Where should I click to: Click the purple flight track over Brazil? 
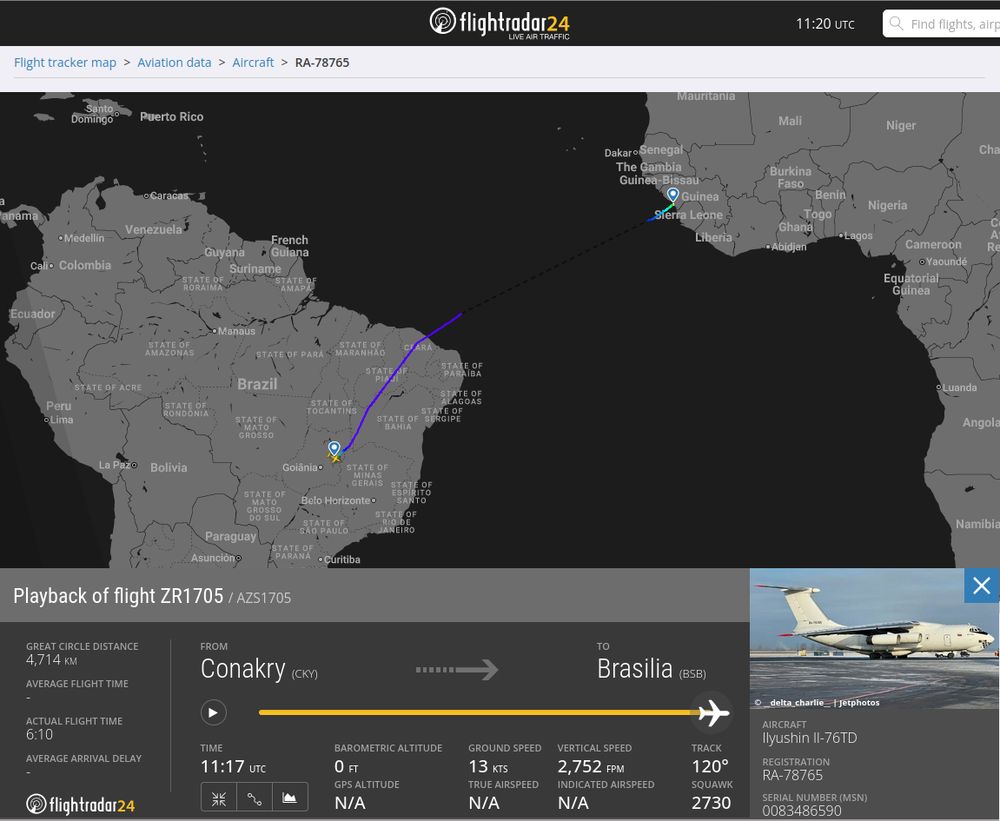383,387
